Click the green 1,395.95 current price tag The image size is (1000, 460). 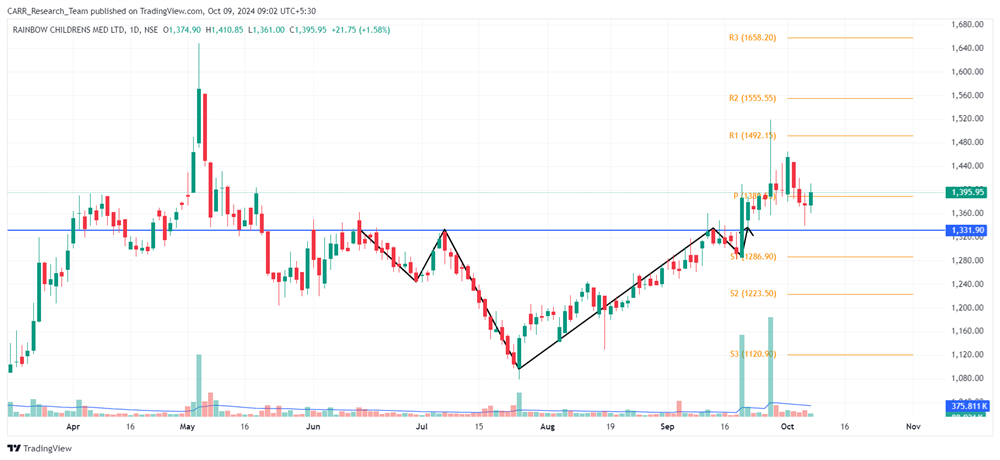coord(968,192)
